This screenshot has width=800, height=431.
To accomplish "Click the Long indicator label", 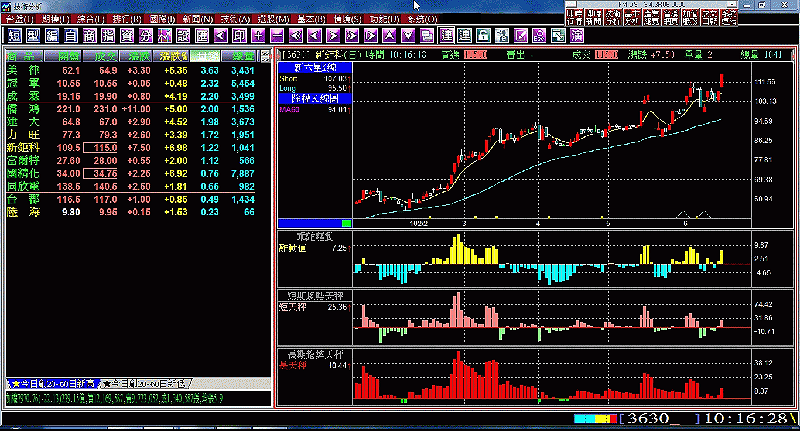I will pos(288,88).
